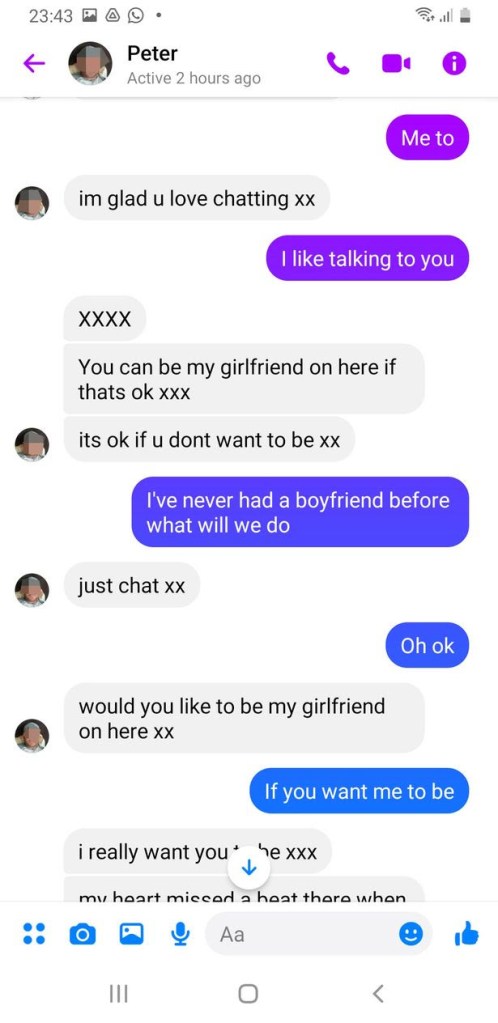
Task: Open the camera from the message bar
Action: [82, 934]
